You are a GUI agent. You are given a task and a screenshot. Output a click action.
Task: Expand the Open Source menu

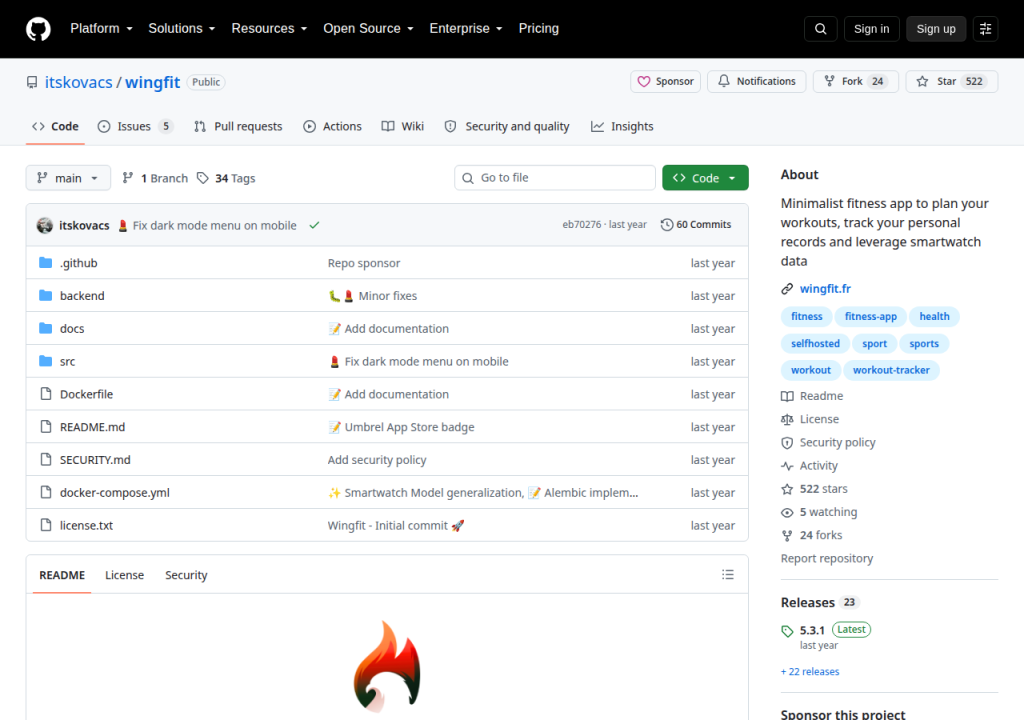(368, 29)
